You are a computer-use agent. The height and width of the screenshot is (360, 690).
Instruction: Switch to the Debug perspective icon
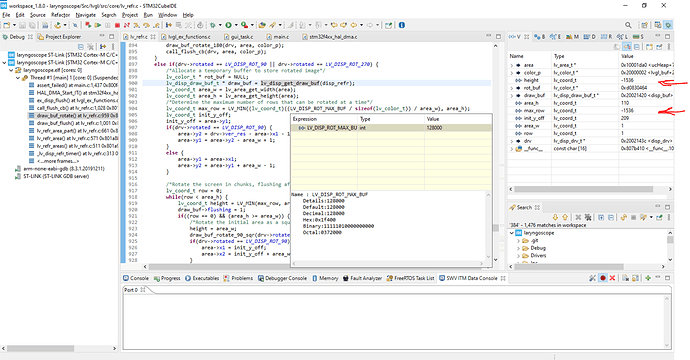668,25
